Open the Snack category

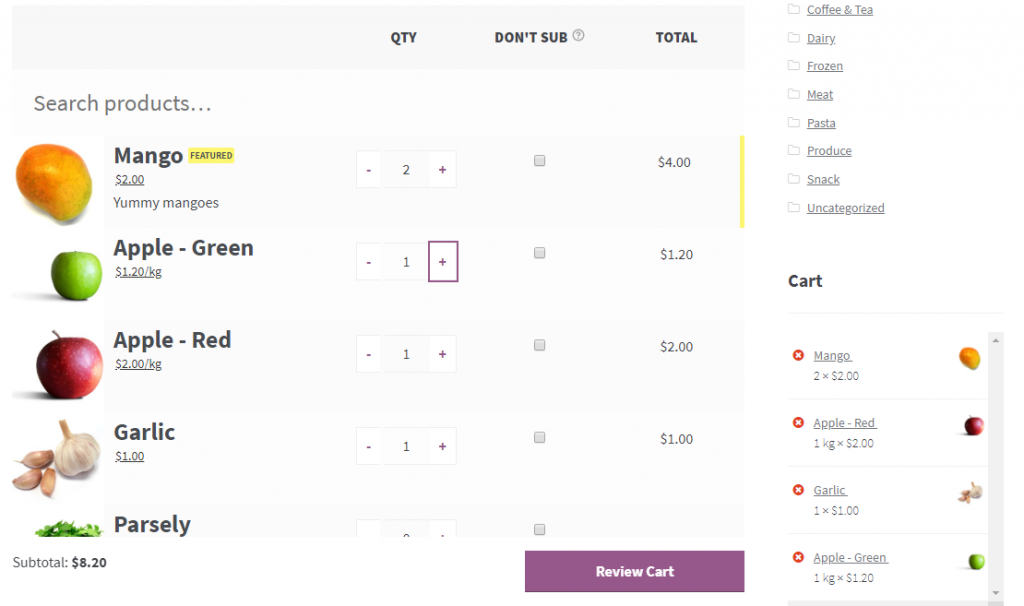pyautogui.click(x=823, y=180)
